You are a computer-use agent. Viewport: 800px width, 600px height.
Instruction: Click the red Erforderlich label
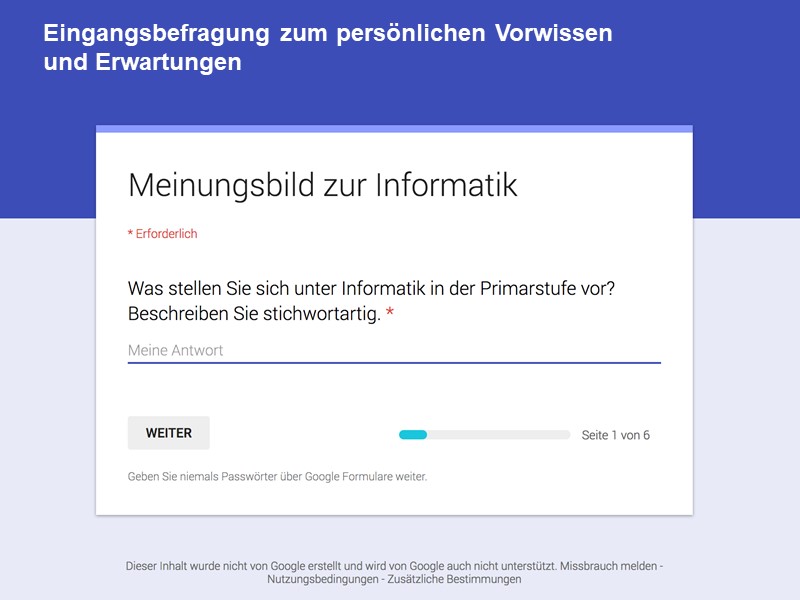[162, 232]
